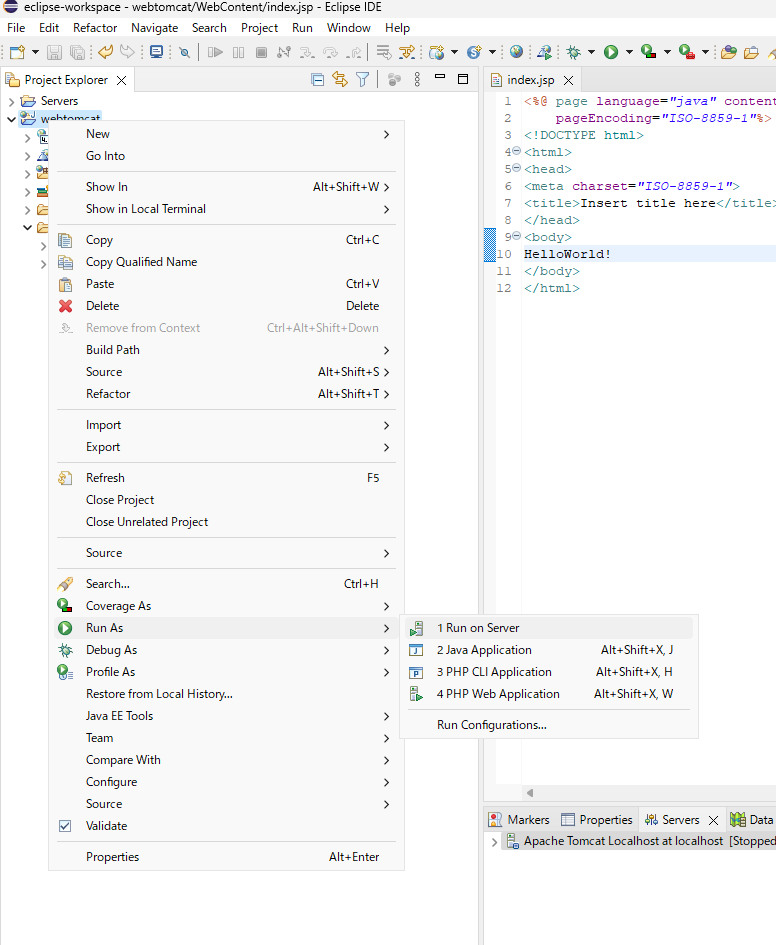The image size is (776, 945).
Task: Click the Open Web Browser globe icon
Action: 516,52
